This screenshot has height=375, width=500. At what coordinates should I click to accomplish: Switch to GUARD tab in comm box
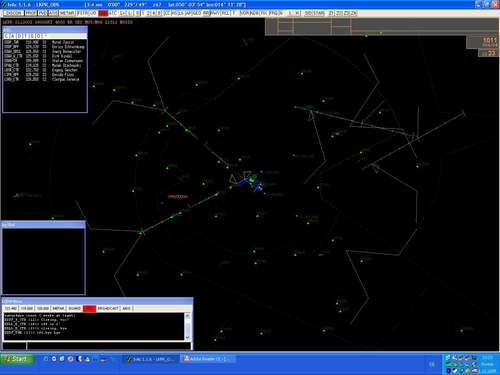(x=75, y=309)
